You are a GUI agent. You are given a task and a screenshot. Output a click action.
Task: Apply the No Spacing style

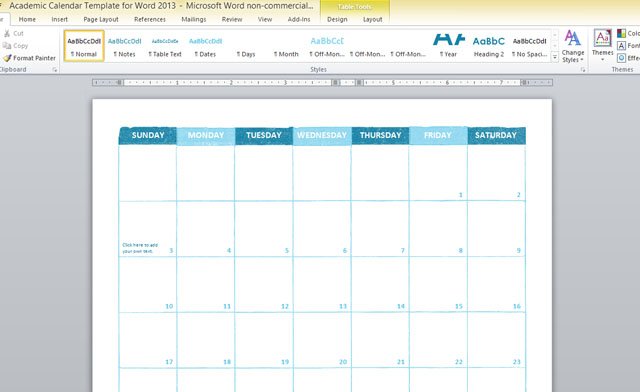[x=529, y=46]
